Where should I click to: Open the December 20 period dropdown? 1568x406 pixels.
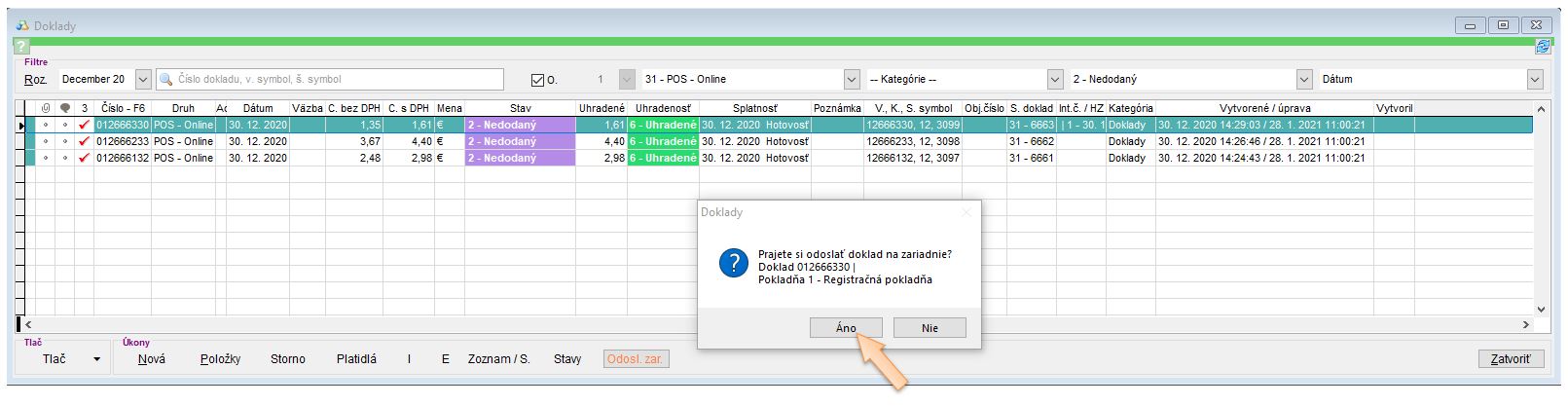143,80
